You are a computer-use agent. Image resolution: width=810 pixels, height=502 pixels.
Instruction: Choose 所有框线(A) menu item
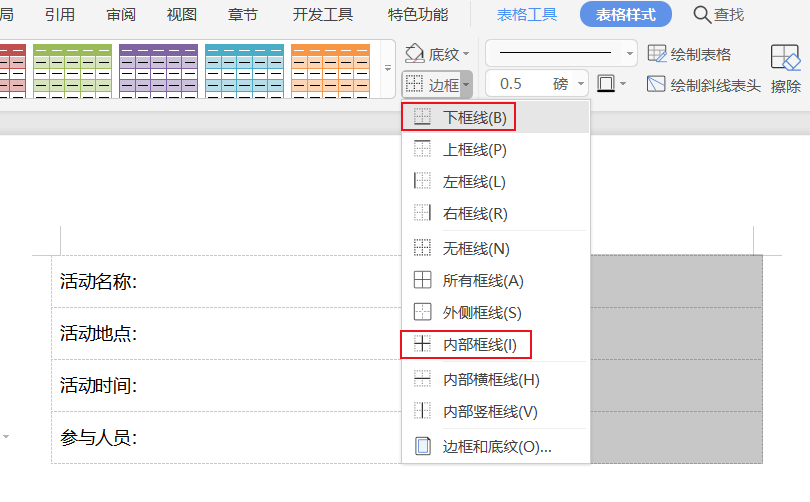click(x=495, y=281)
